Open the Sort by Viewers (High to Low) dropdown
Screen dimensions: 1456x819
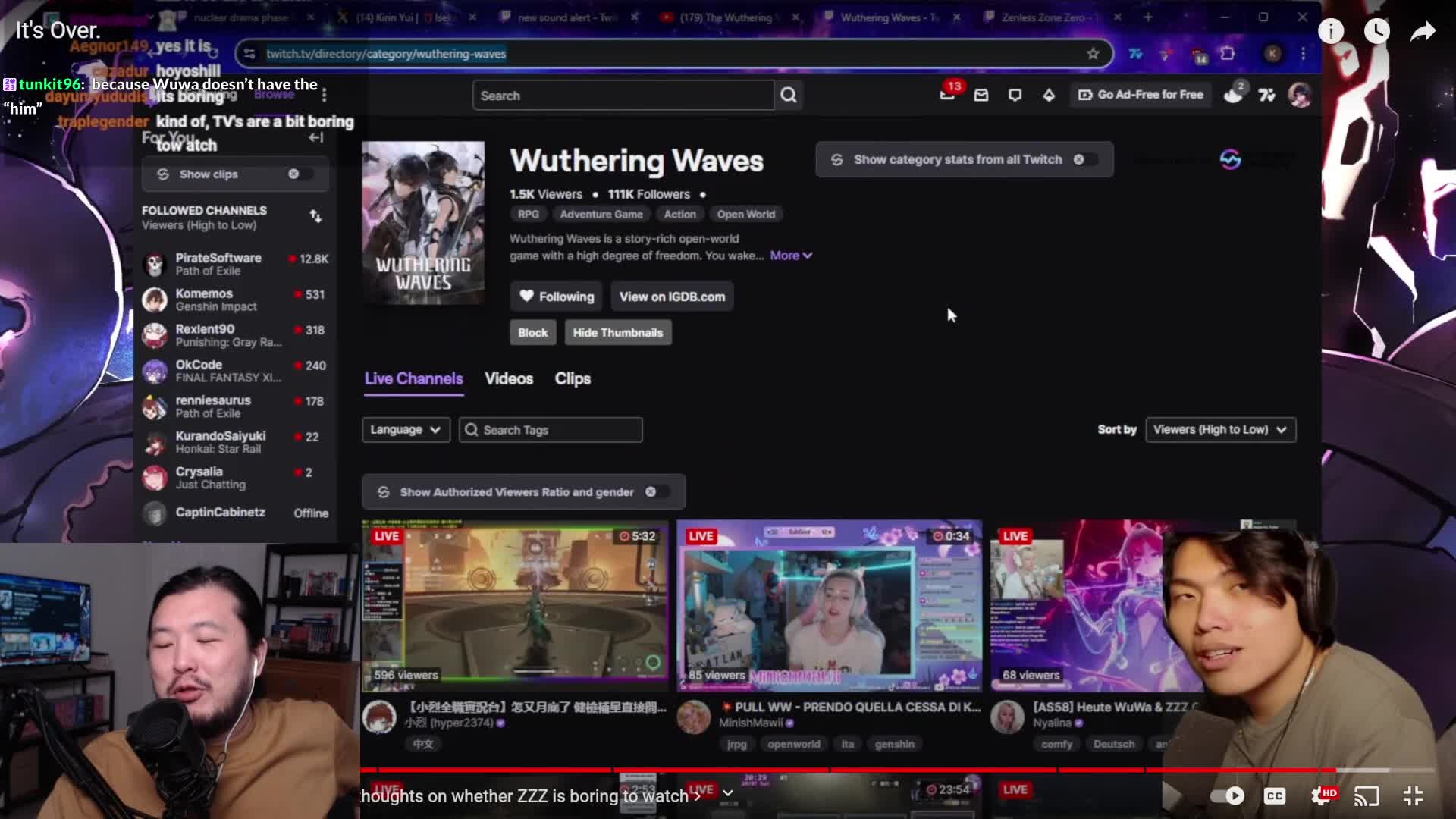pyautogui.click(x=1220, y=430)
